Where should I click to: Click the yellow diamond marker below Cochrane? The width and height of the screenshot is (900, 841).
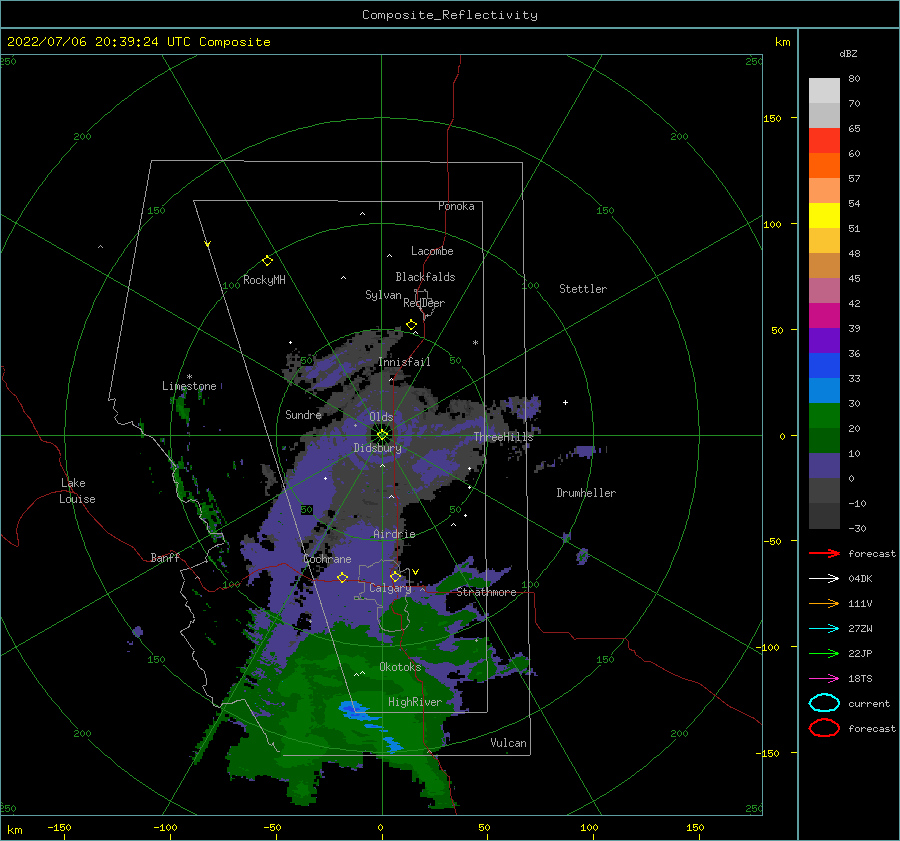343,578
